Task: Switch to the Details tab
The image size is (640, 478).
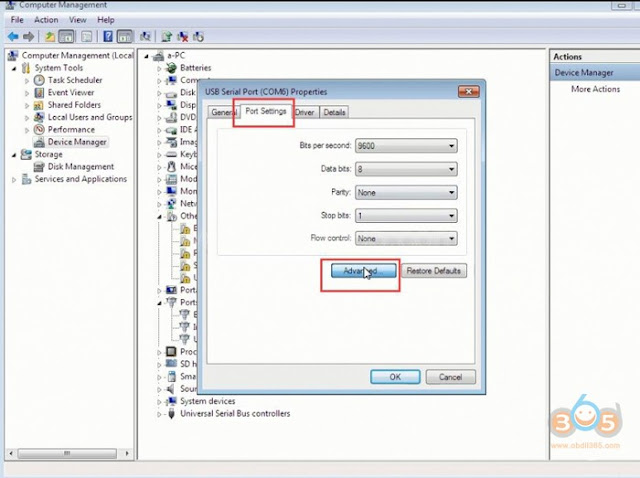Action: point(334,112)
